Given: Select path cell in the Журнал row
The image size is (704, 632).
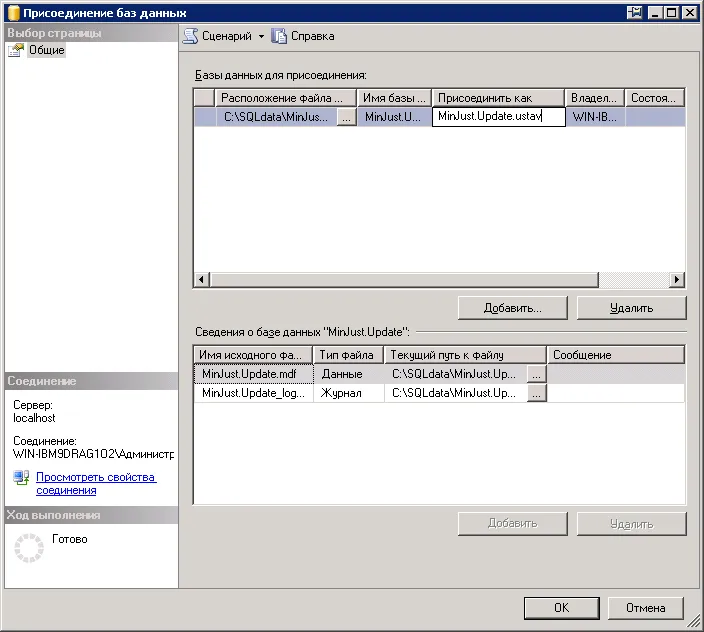Looking at the screenshot, I should pyautogui.click(x=455, y=393).
